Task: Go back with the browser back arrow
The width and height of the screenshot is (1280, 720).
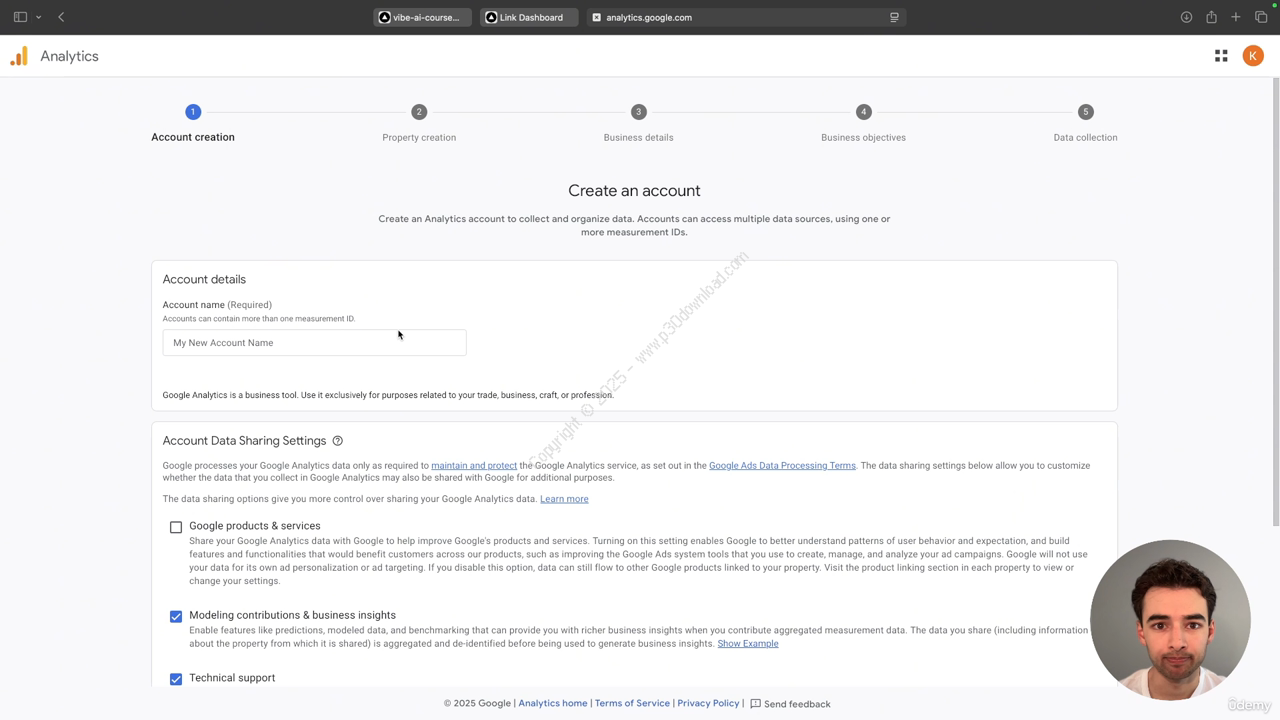Action: [x=61, y=17]
